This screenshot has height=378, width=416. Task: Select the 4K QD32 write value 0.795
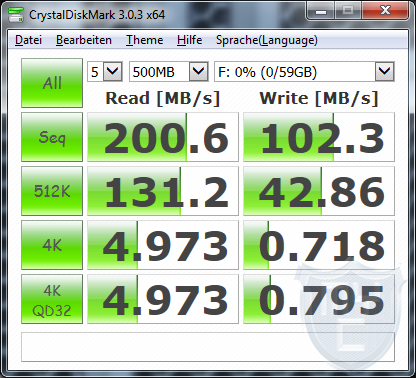[x=319, y=299]
